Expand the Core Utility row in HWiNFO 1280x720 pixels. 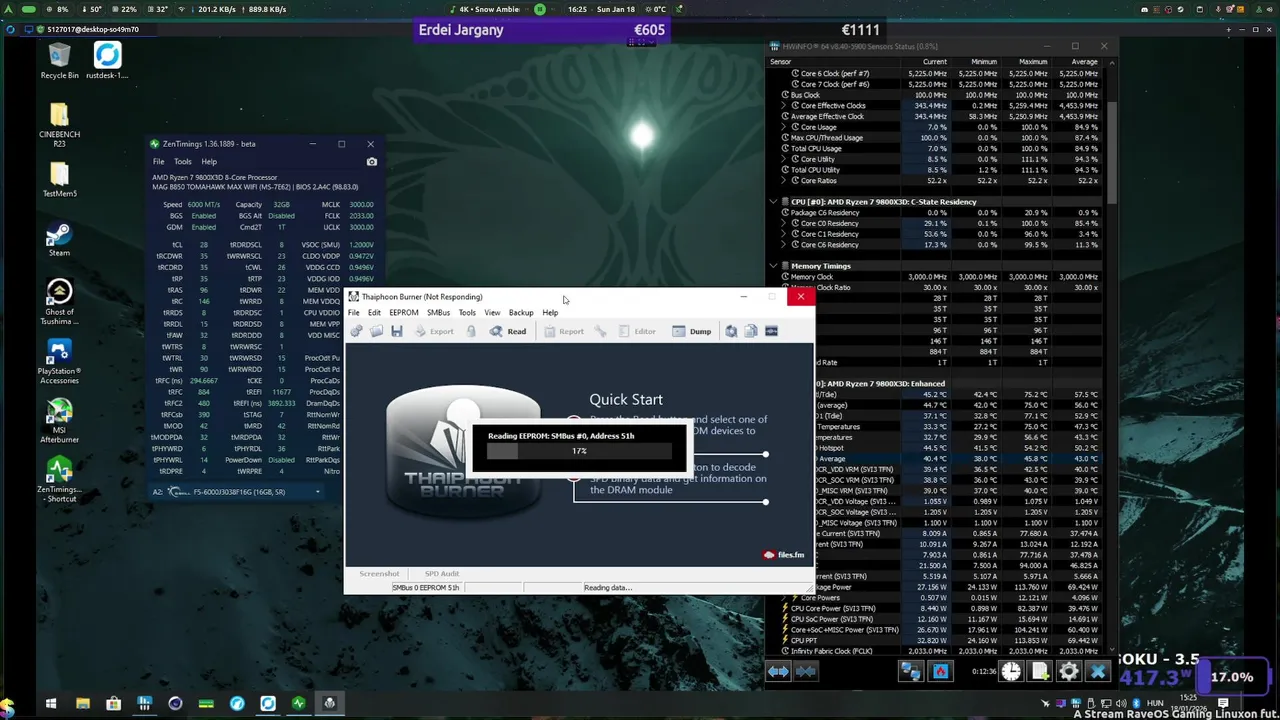pyautogui.click(x=785, y=159)
